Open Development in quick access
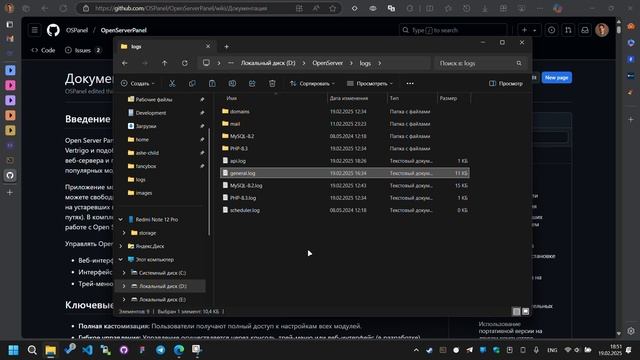 coord(151,113)
